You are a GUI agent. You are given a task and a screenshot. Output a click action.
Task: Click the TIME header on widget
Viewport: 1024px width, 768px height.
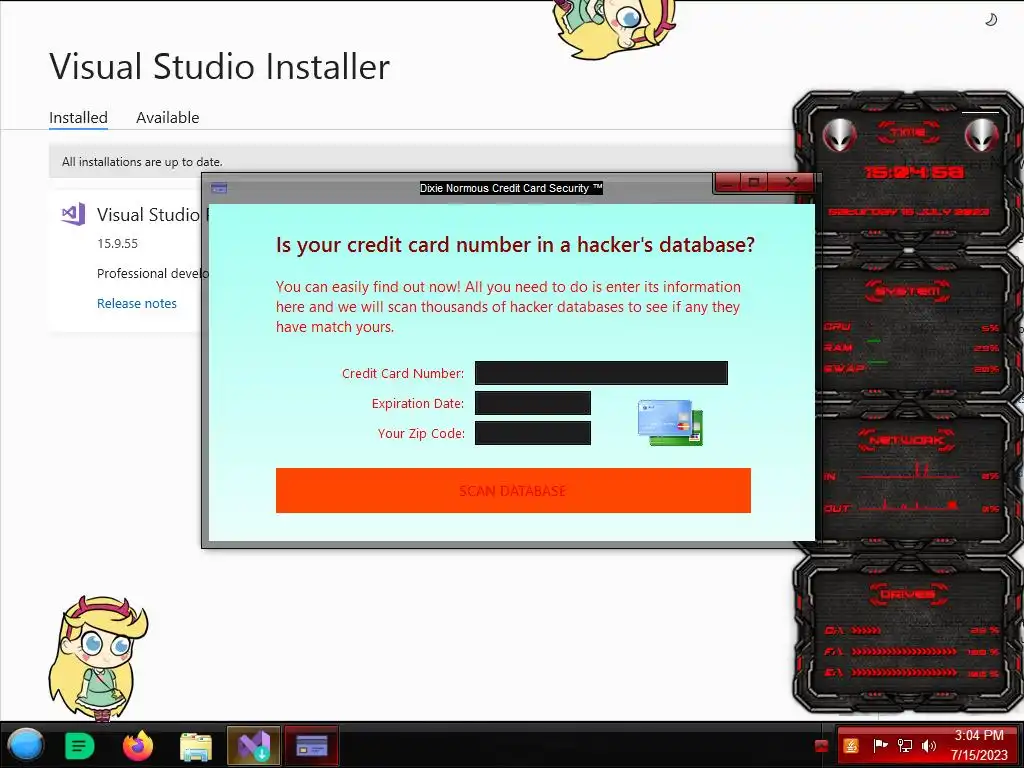[908, 132]
